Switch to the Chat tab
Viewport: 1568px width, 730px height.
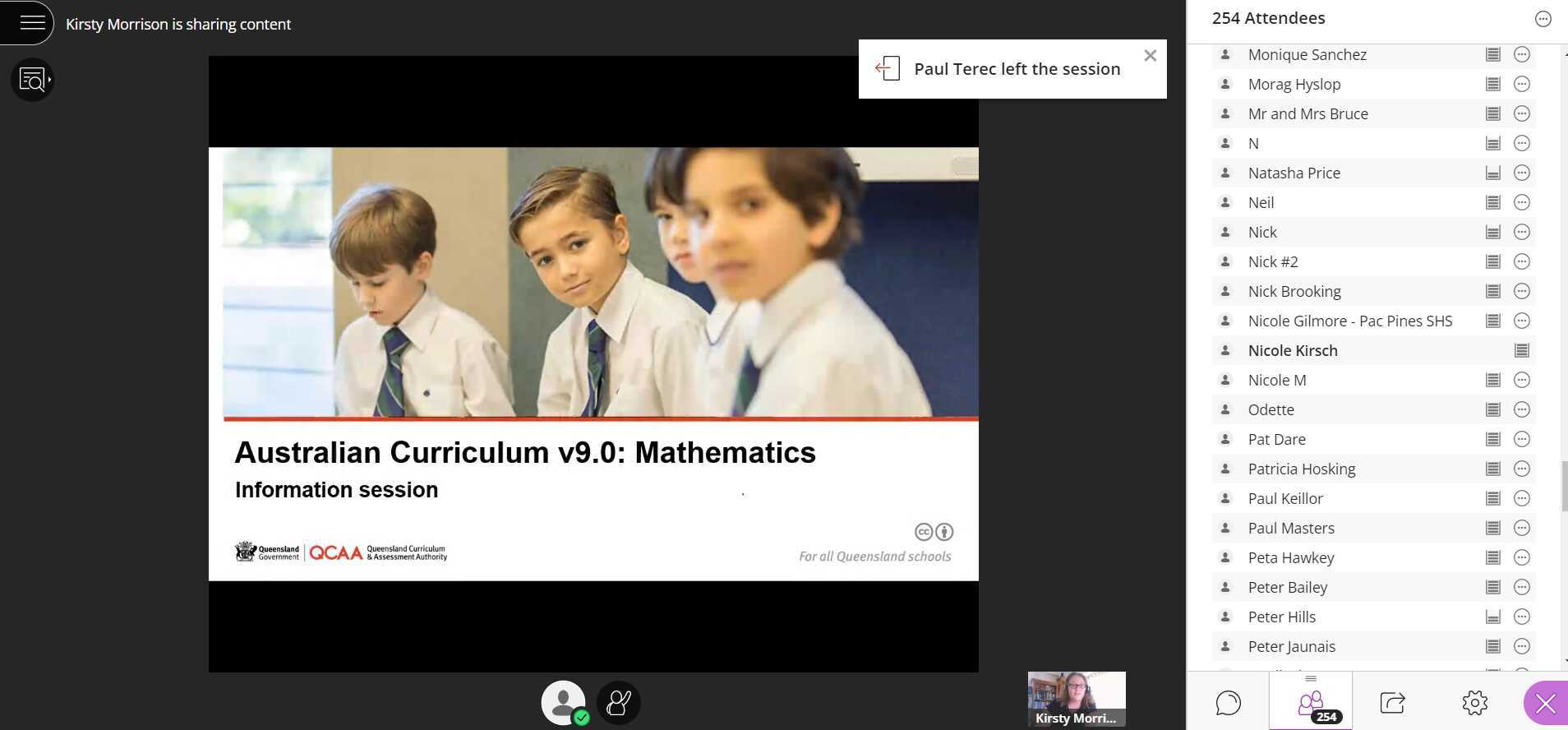[1228, 702]
